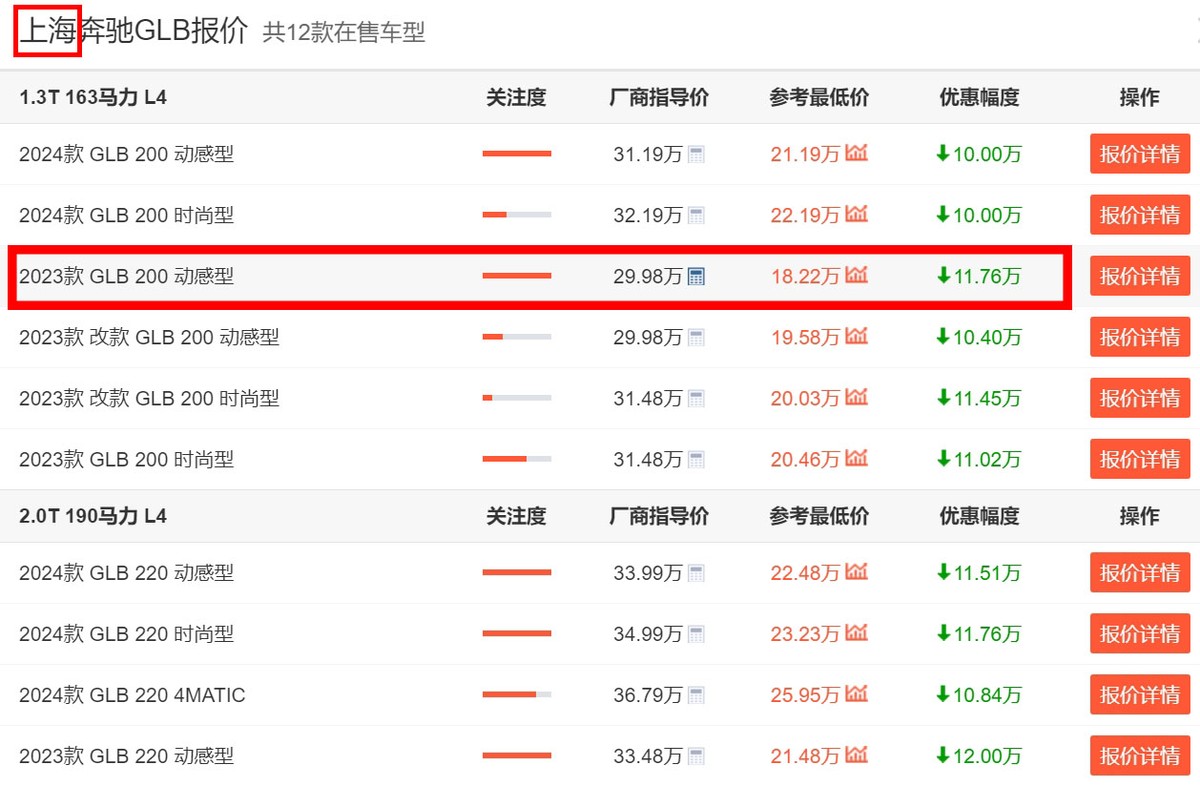Open the 2024款 GLB 220 时尚型 model link
1200x785 pixels.
point(126,634)
